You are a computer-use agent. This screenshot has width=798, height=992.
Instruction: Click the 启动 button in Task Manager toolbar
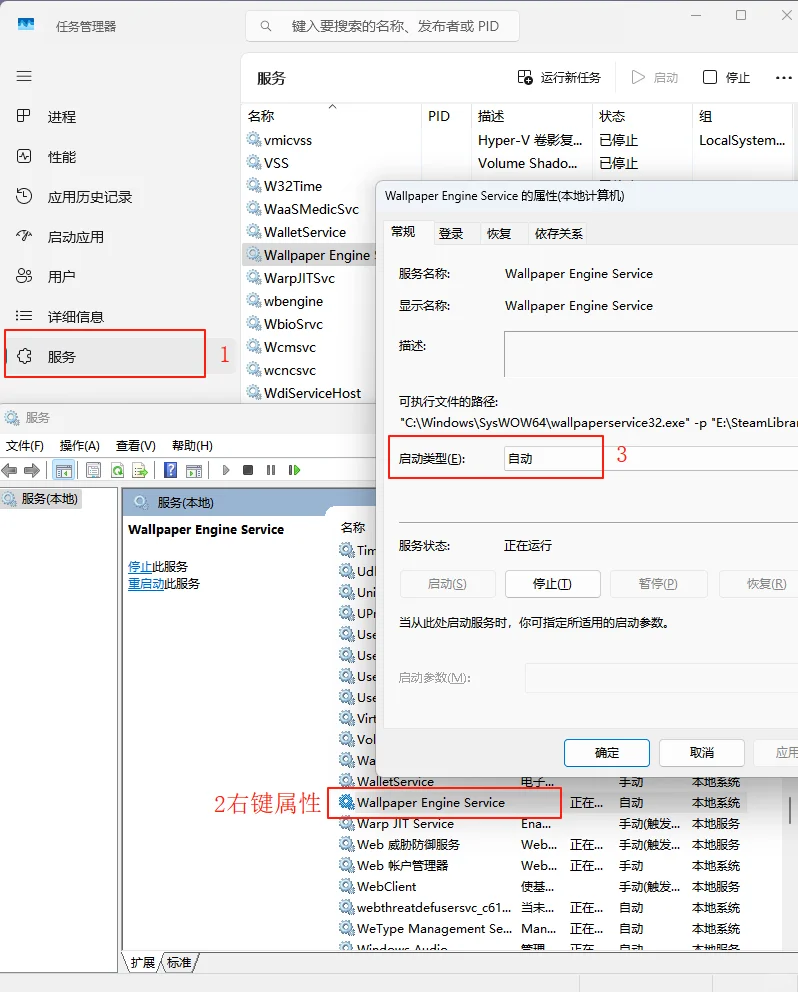pyautogui.click(x=654, y=77)
